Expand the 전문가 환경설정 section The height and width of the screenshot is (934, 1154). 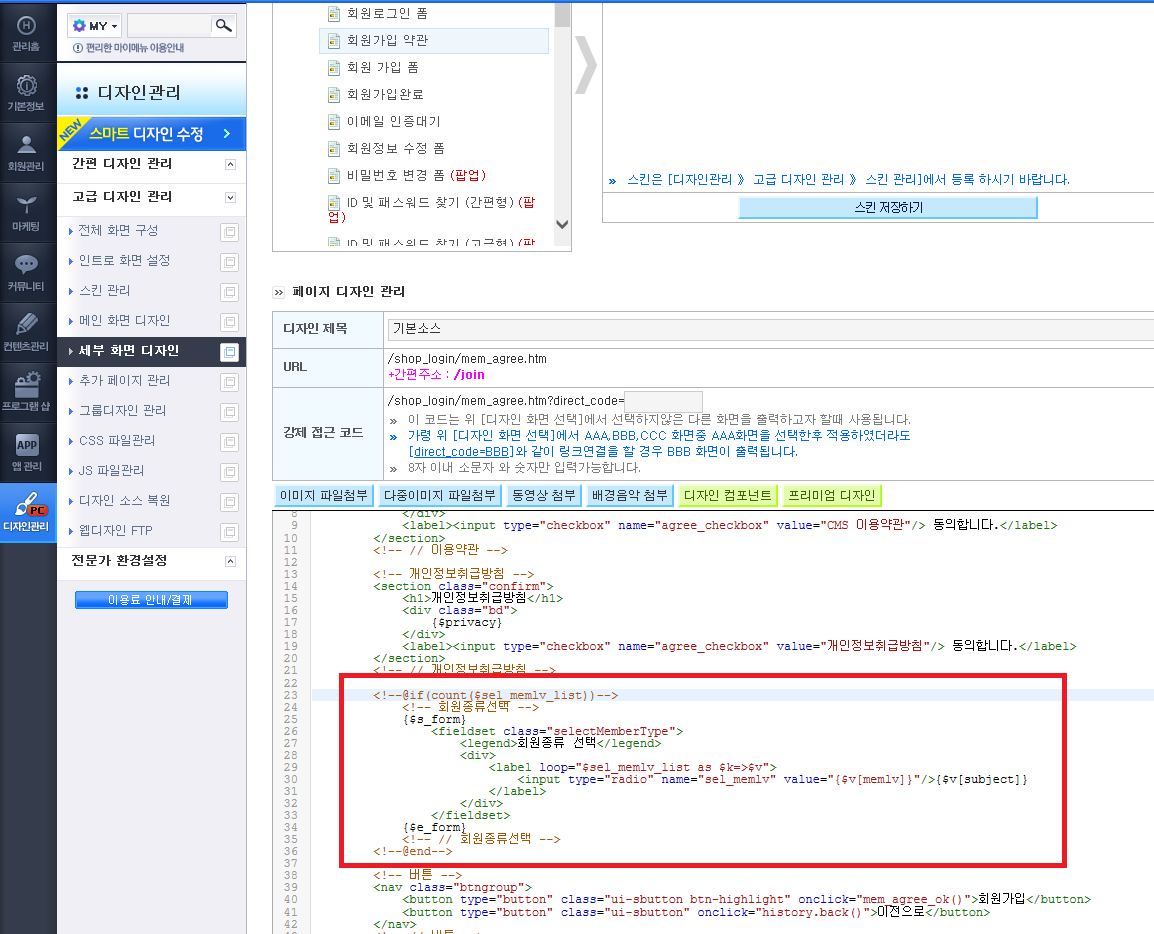point(230,562)
